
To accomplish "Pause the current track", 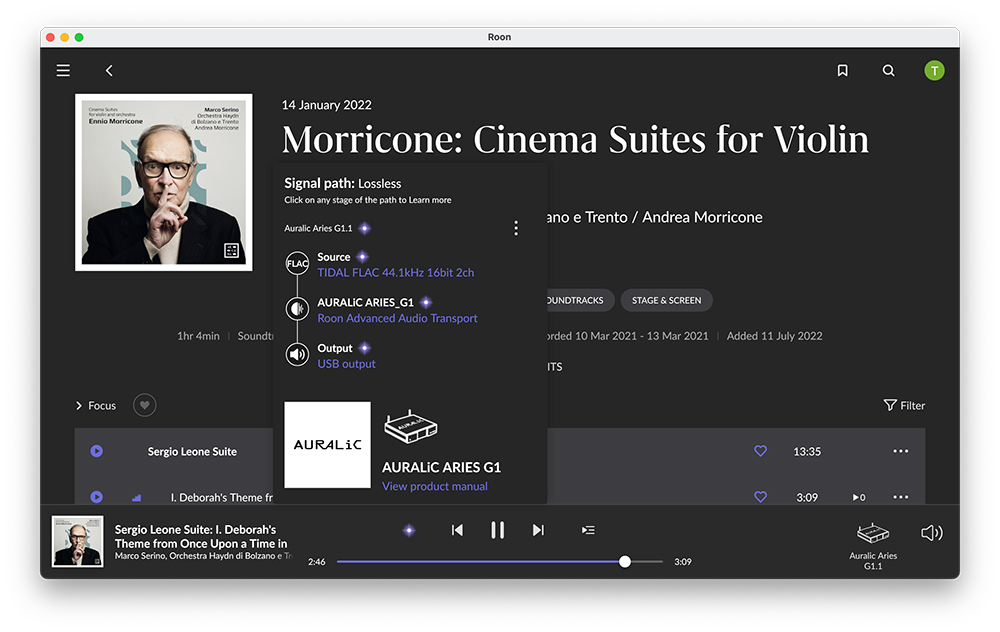I will [x=497, y=530].
